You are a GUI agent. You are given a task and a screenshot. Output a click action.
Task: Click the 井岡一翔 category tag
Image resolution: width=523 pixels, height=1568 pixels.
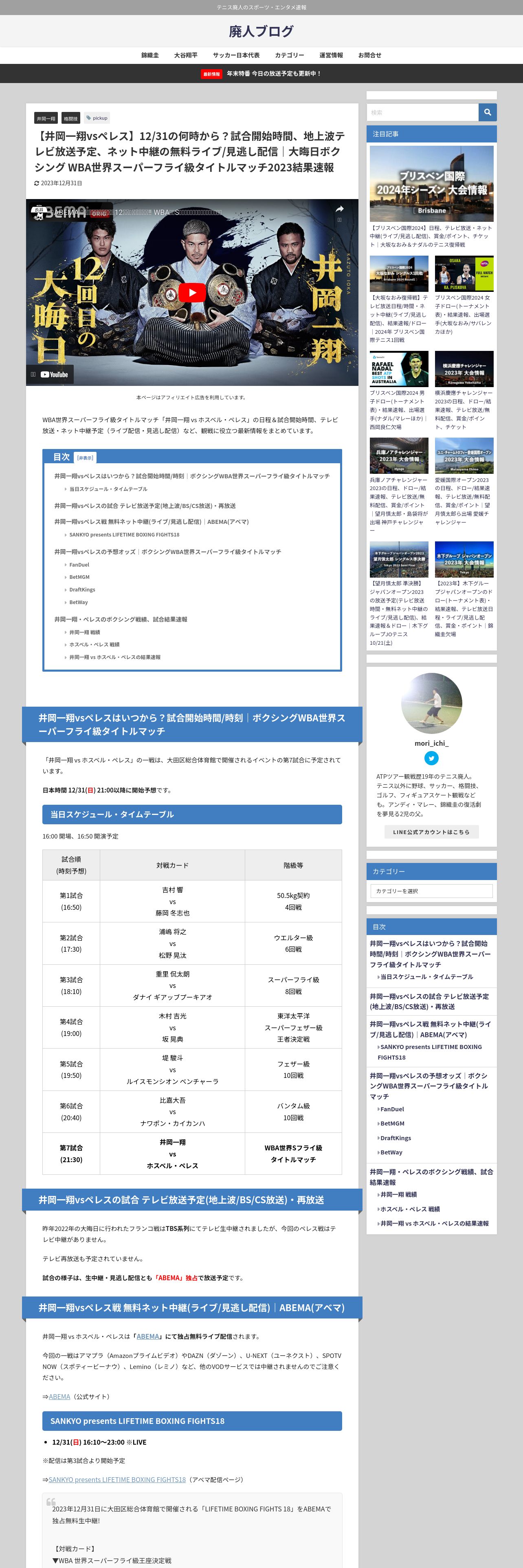click(46, 118)
